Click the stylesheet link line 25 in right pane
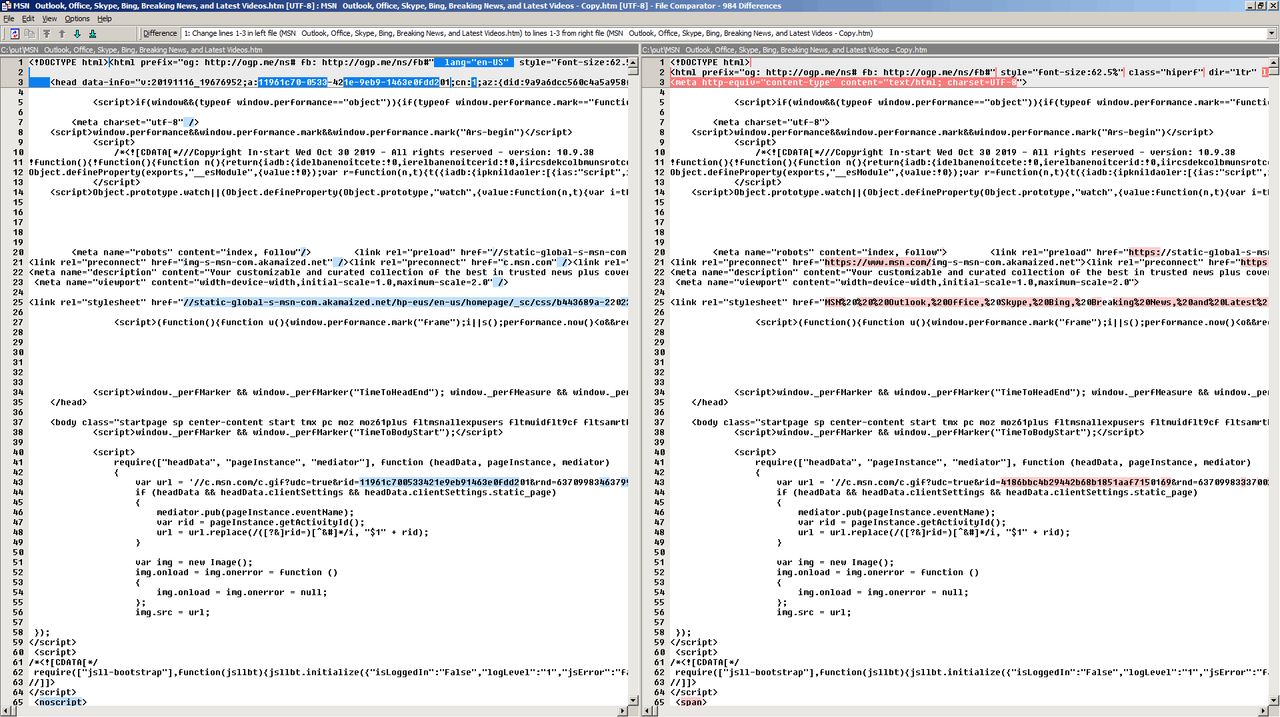The height and width of the screenshot is (717, 1280). click(970, 302)
